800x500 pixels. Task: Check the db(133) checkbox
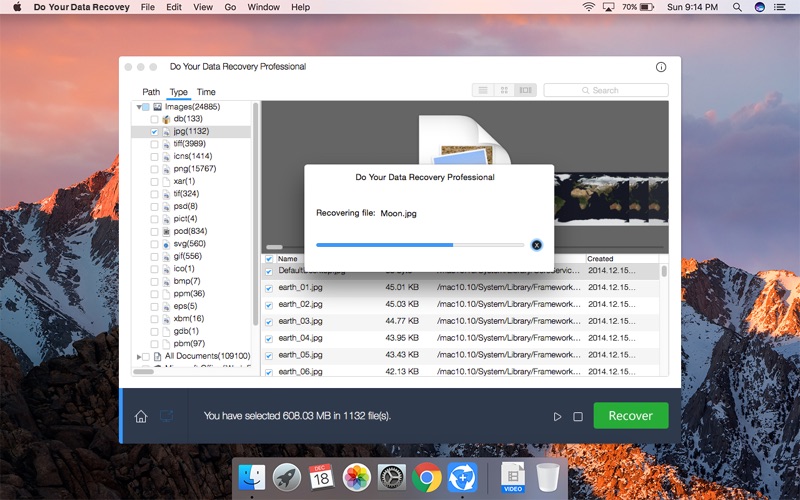[154, 119]
